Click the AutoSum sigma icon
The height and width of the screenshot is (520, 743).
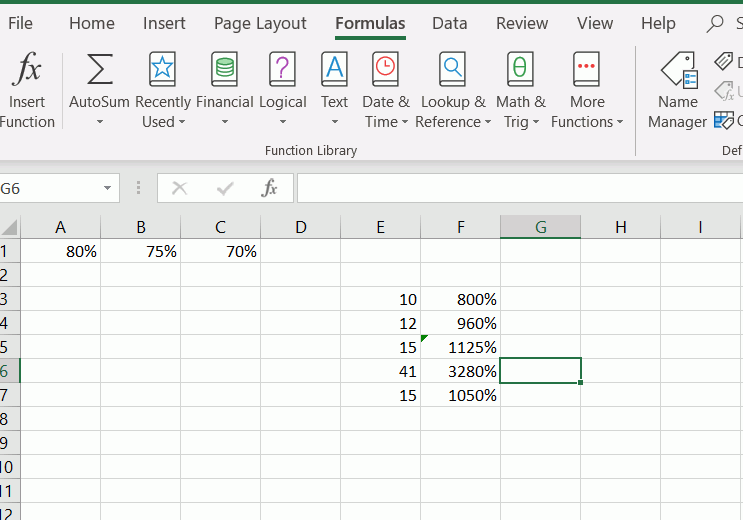point(99,72)
